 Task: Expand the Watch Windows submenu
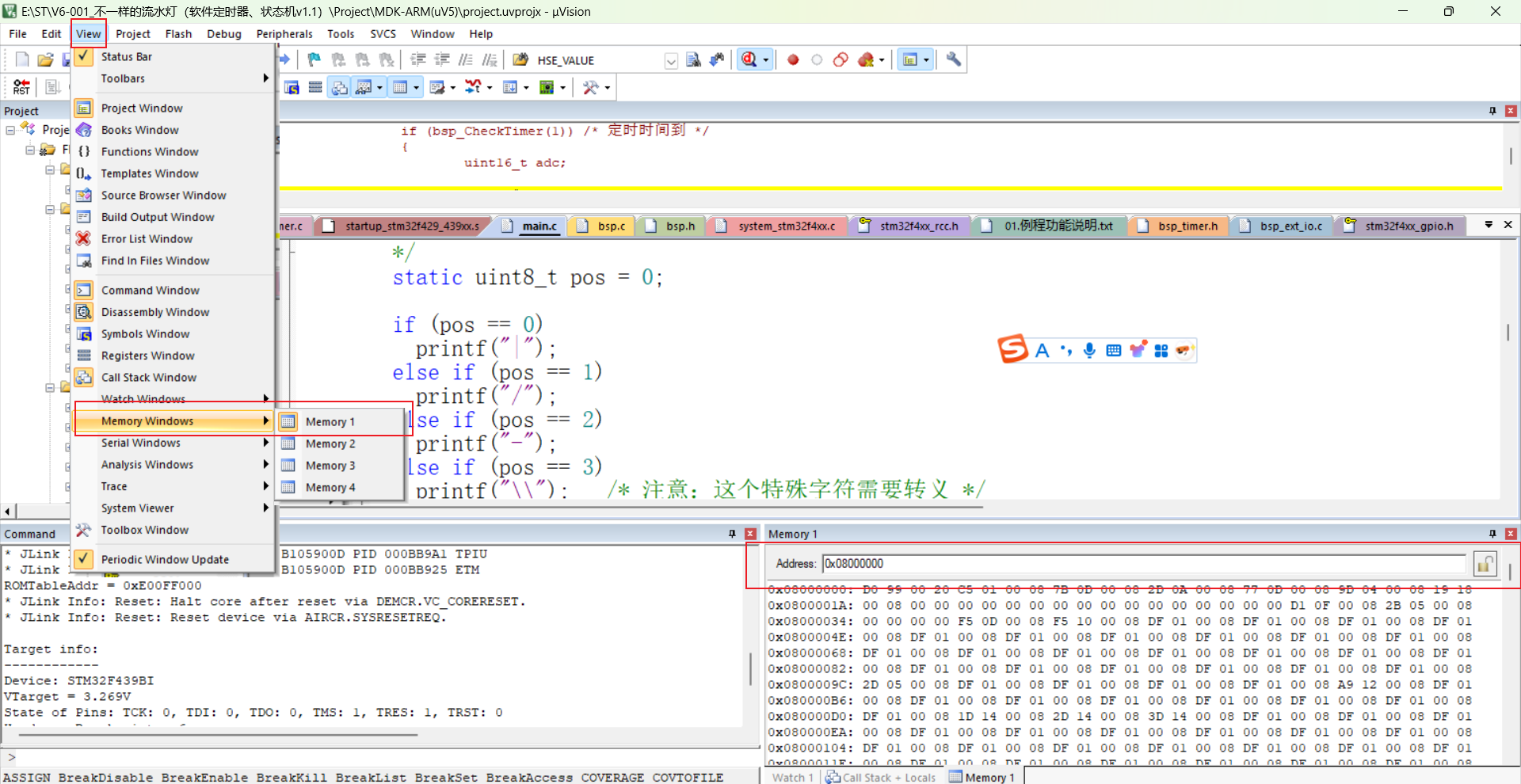173,399
